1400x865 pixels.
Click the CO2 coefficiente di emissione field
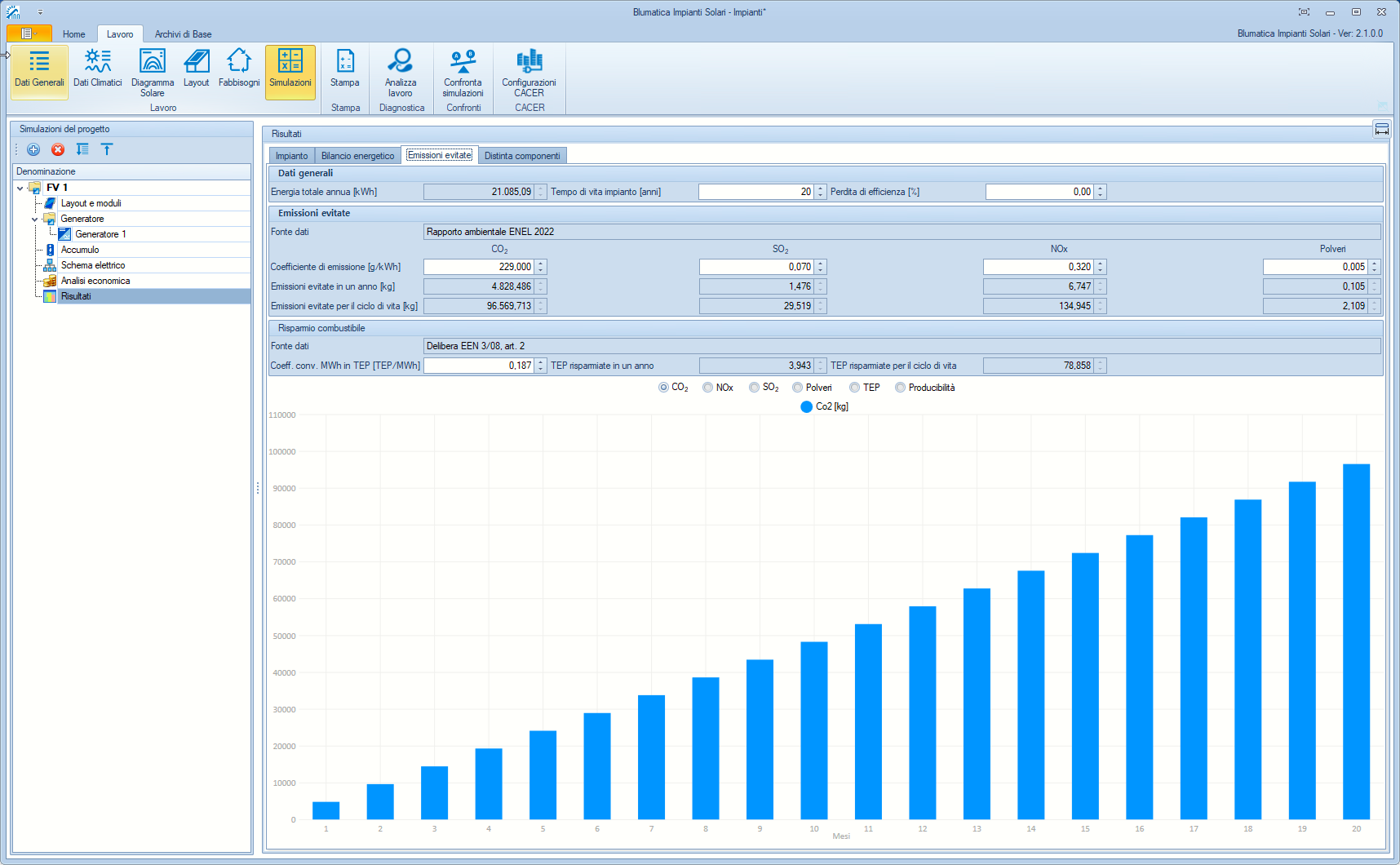[478, 267]
